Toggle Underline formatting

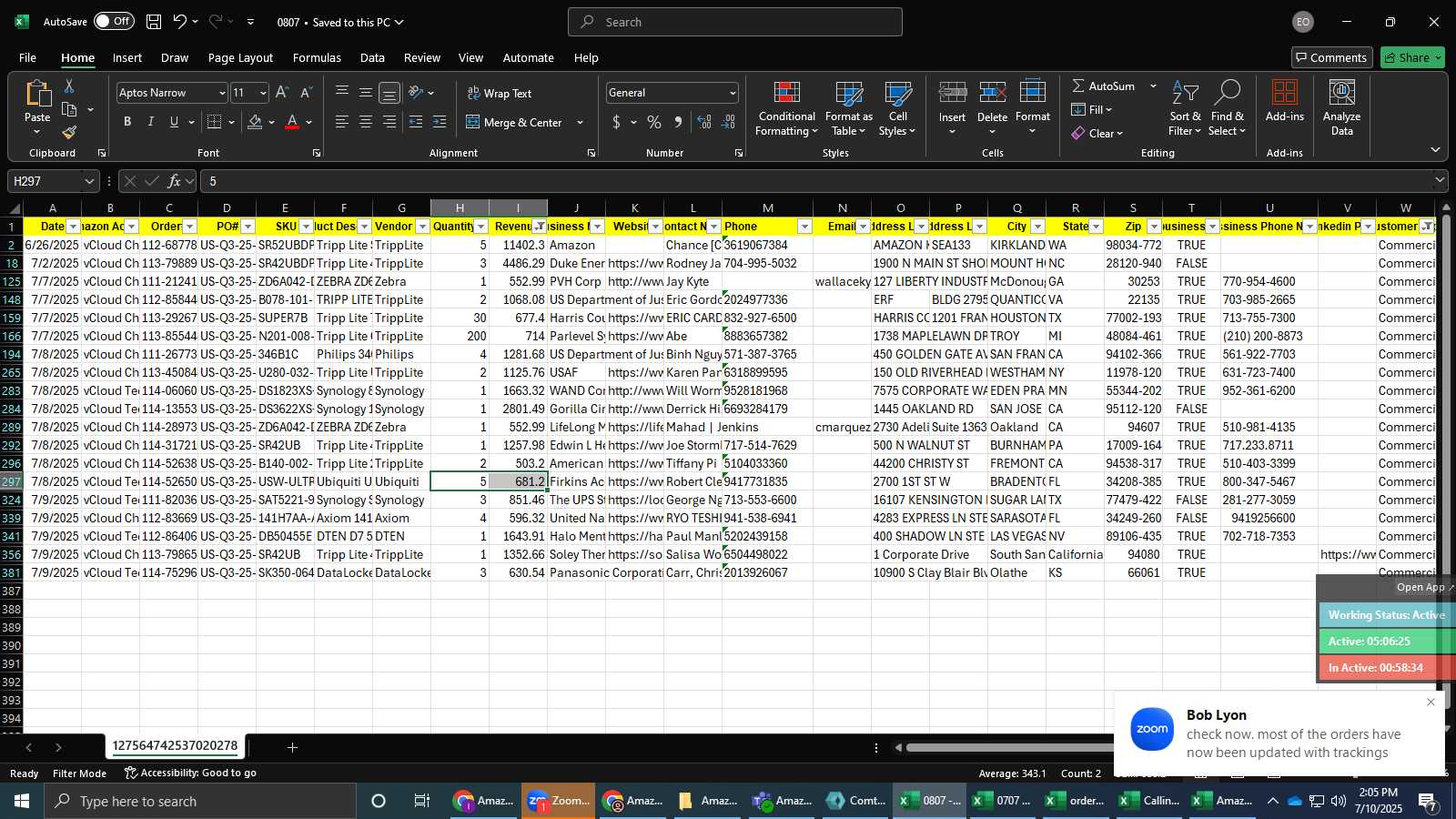coord(174,122)
